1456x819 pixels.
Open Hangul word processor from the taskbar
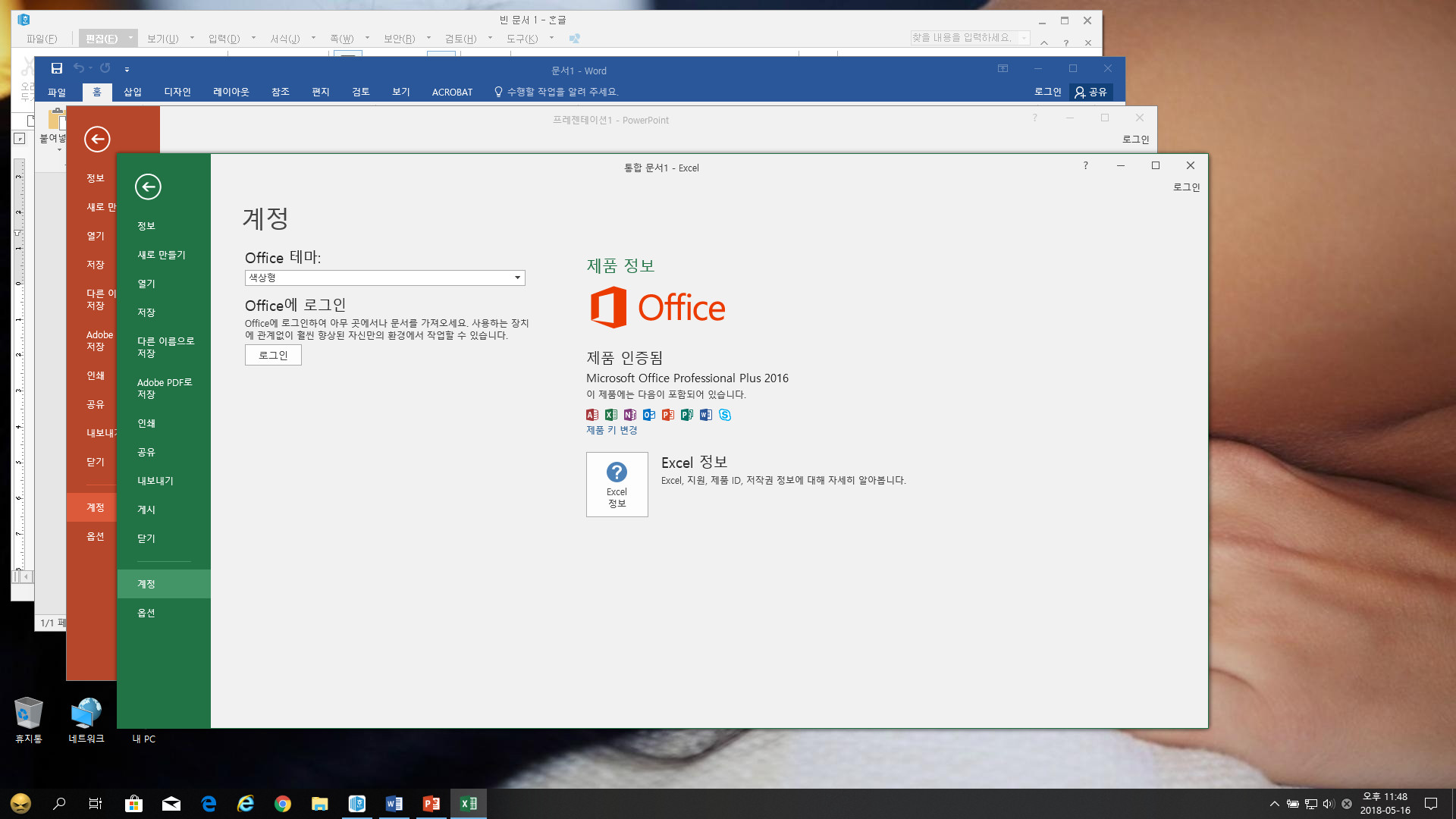tap(357, 804)
